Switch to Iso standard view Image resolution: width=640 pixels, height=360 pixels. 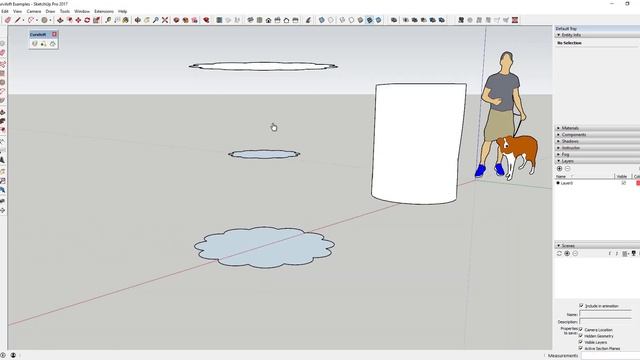coord(250,20)
